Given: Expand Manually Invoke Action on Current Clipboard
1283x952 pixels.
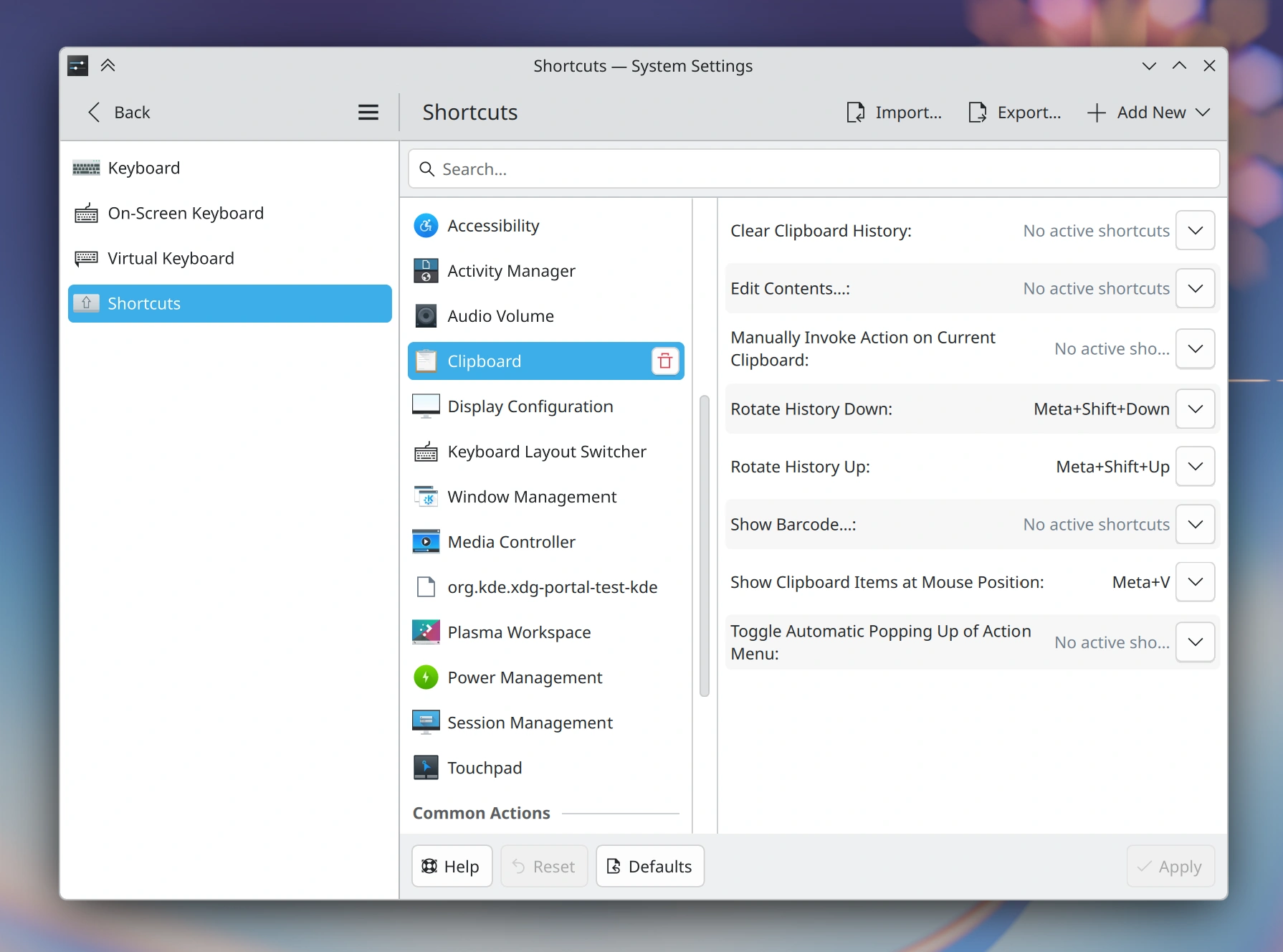Looking at the screenshot, I should tap(1195, 348).
